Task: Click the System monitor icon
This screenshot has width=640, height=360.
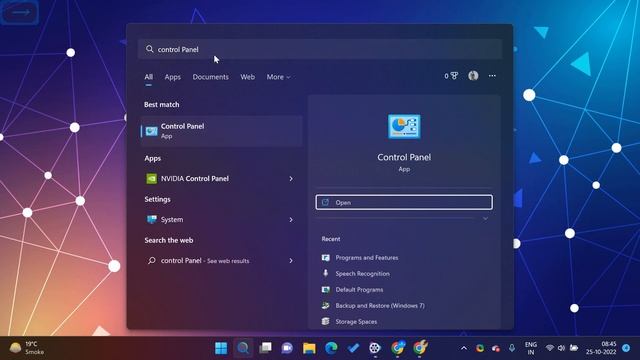Action: point(151,220)
